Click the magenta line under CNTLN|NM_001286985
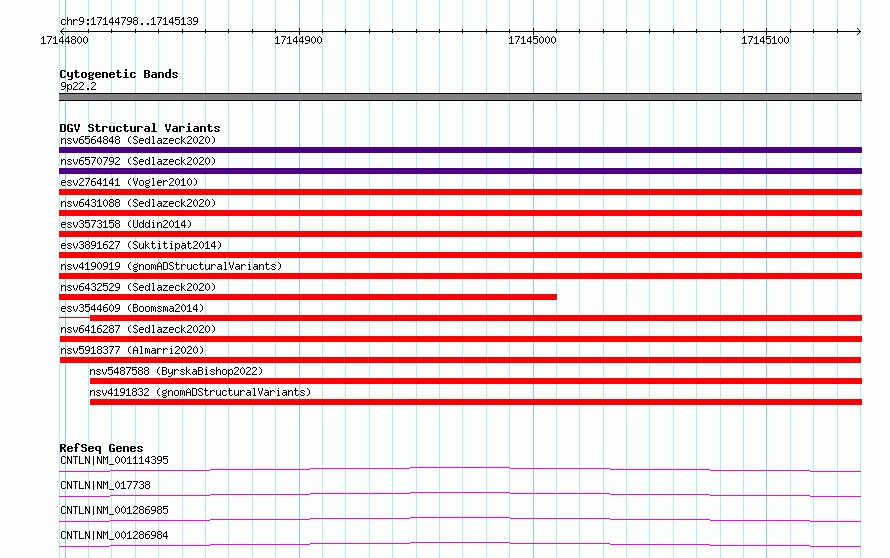 (x=460, y=518)
